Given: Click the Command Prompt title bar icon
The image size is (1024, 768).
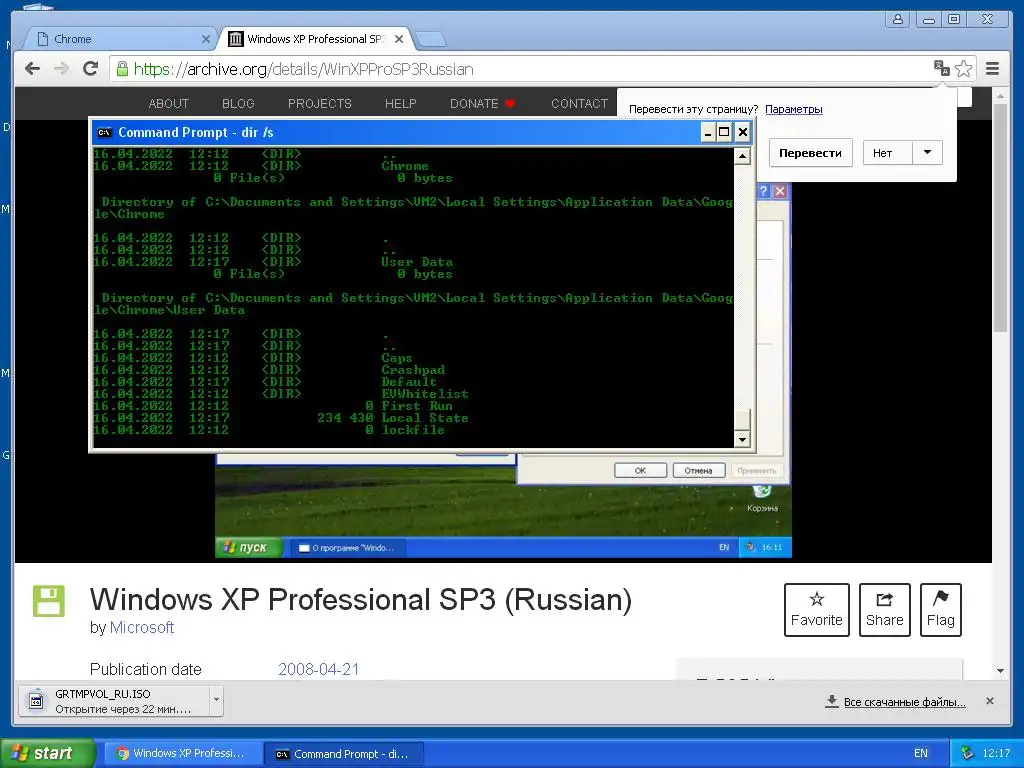Looking at the screenshot, I should tap(104, 133).
